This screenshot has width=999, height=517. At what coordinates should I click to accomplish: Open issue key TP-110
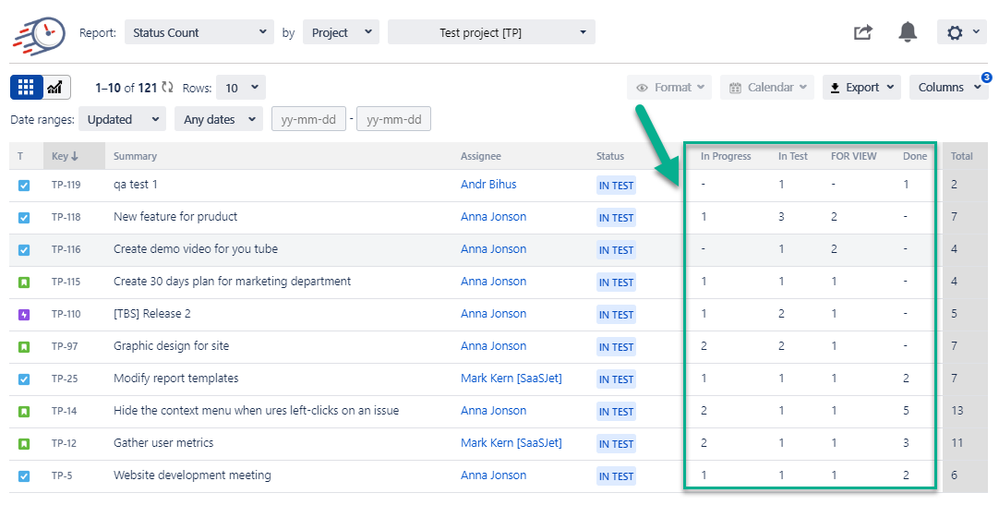66,314
